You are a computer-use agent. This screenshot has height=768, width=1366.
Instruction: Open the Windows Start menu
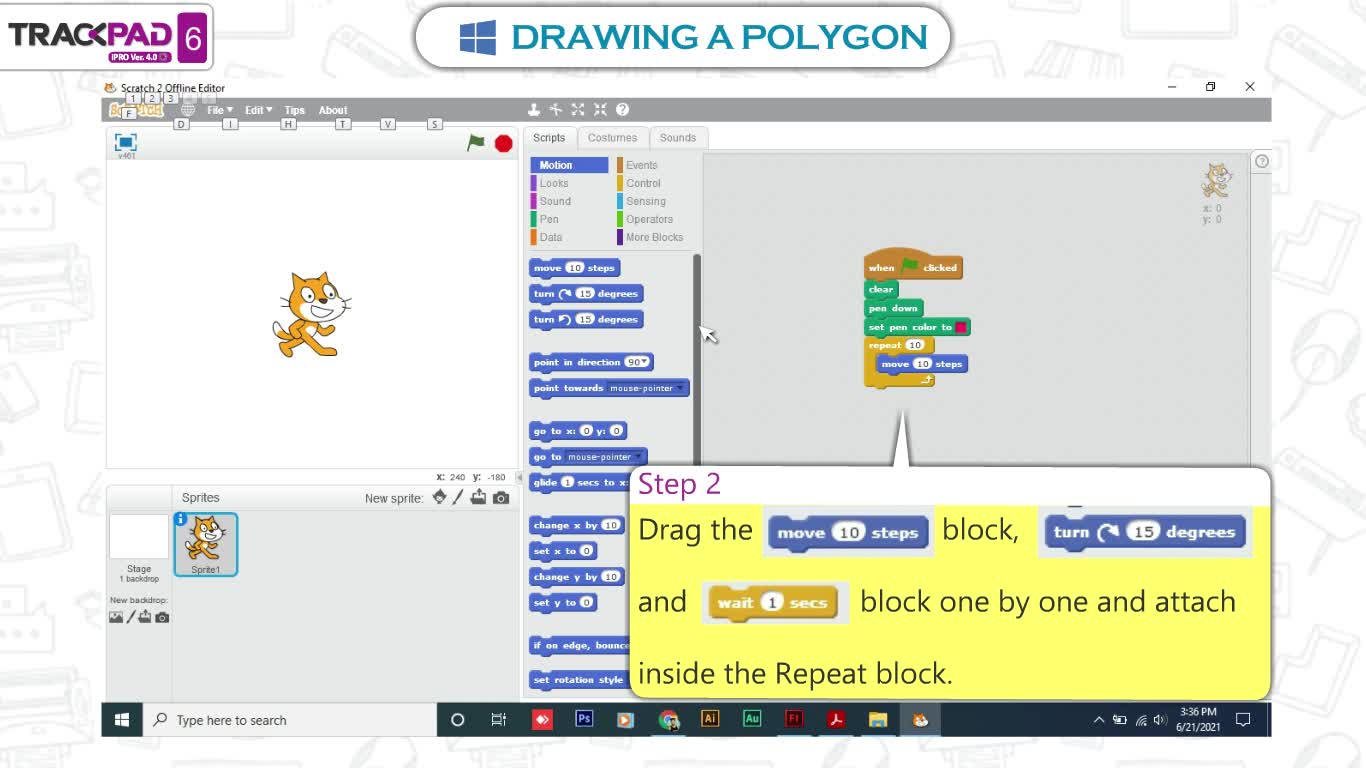(x=121, y=720)
